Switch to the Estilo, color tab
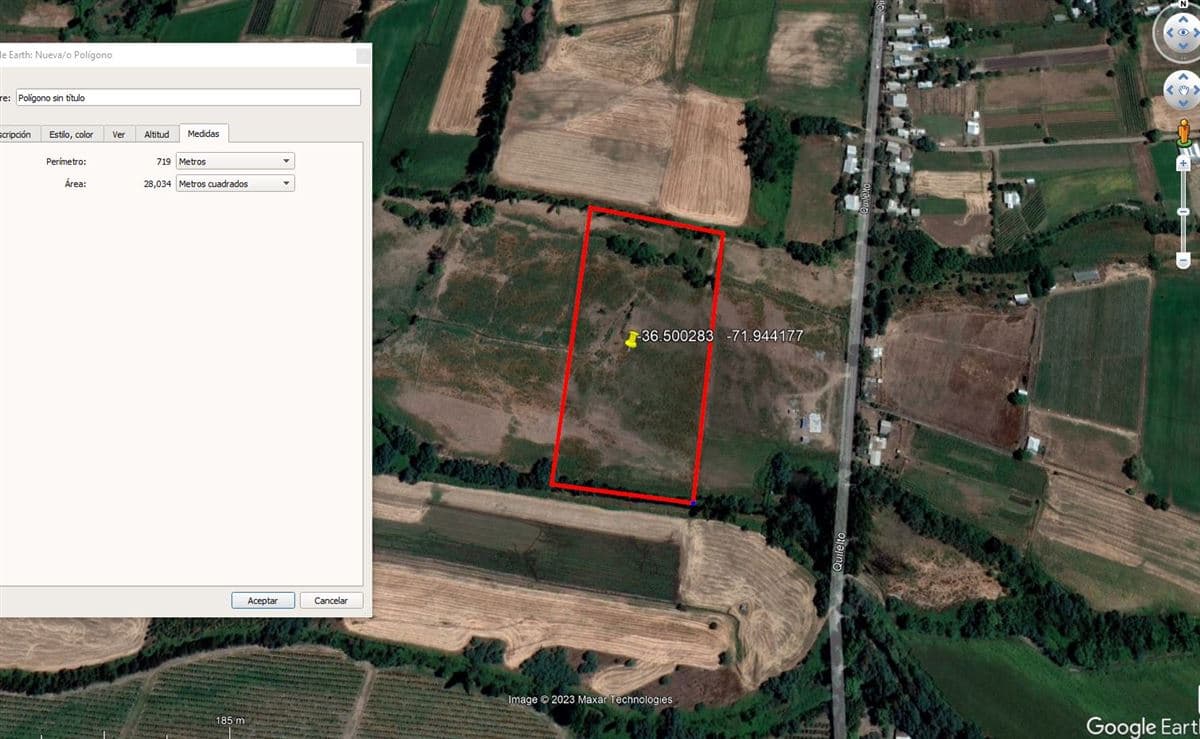 [x=71, y=134]
